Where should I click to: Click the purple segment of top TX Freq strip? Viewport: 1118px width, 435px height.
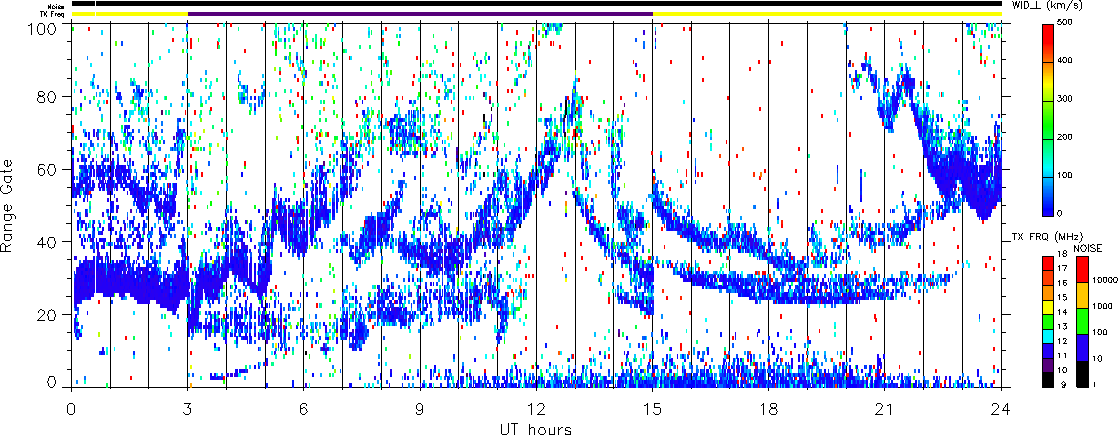420,14
